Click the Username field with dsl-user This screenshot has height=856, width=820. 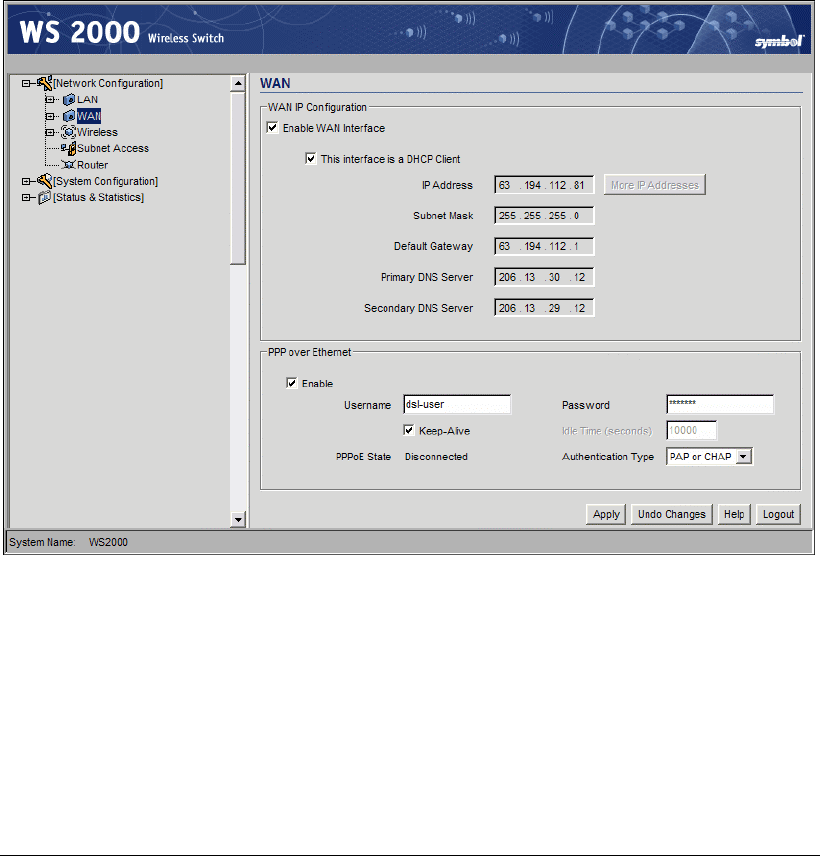point(457,405)
